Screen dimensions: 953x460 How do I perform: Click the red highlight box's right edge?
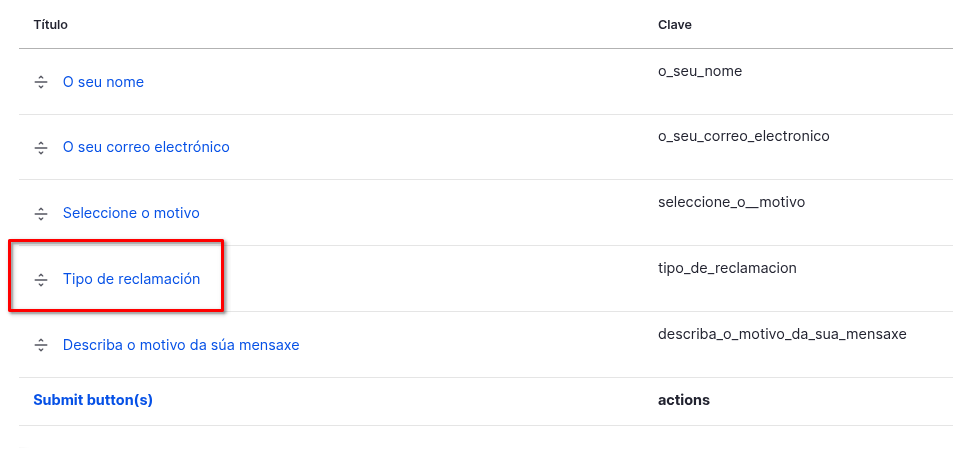(x=222, y=276)
